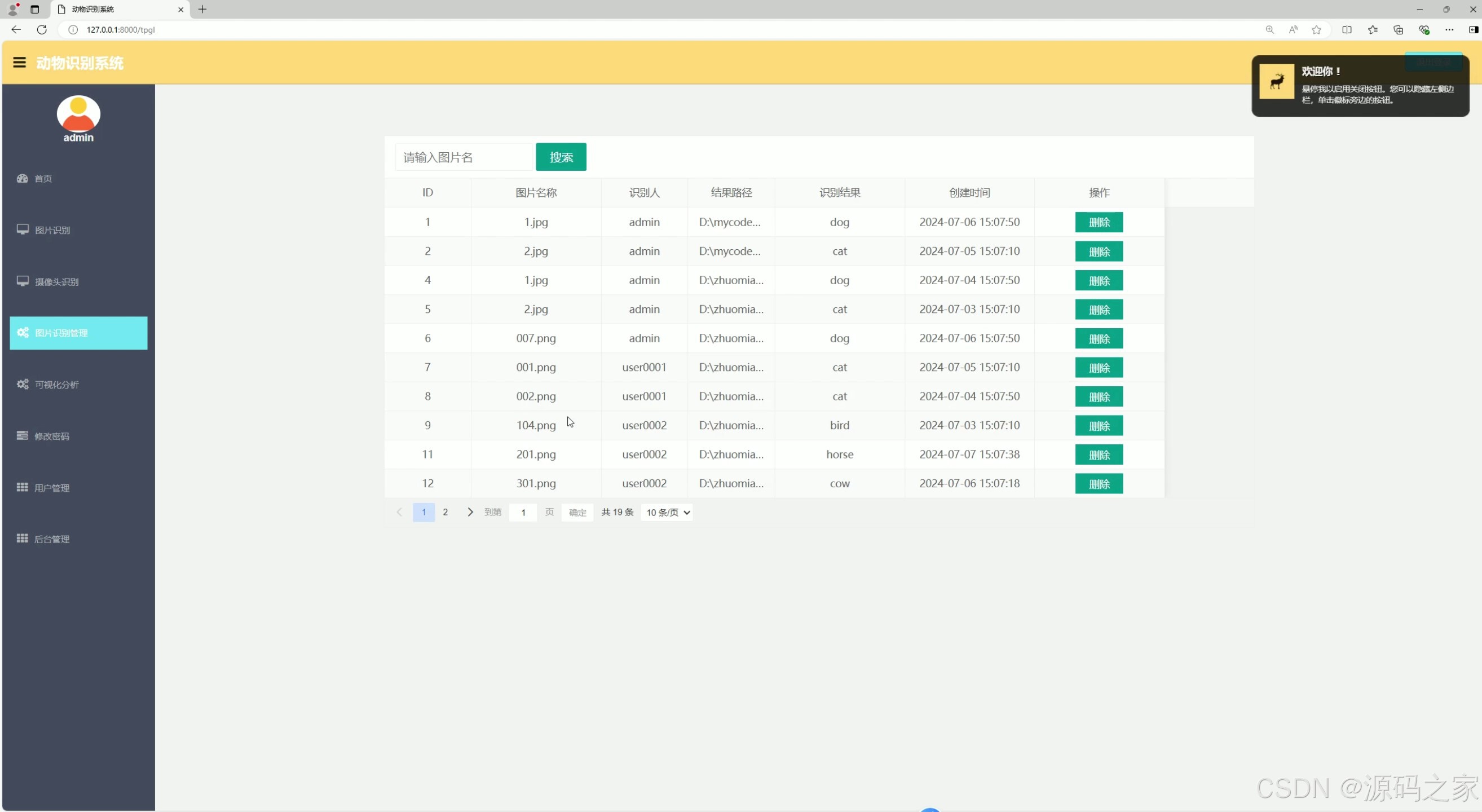Click the admin avatar image
This screenshot has width=1482, height=812.
click(x=78, y=113)
